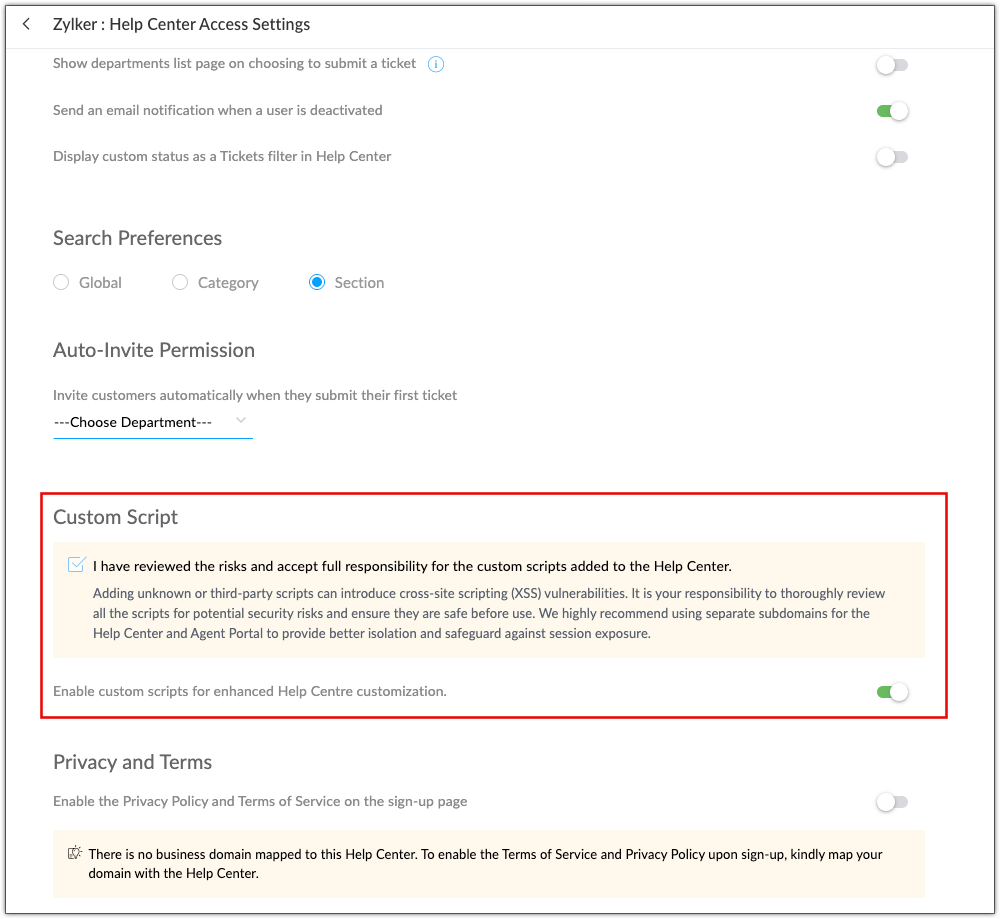
Task: Click the Privacy and Terms heading
Action: 132,762
